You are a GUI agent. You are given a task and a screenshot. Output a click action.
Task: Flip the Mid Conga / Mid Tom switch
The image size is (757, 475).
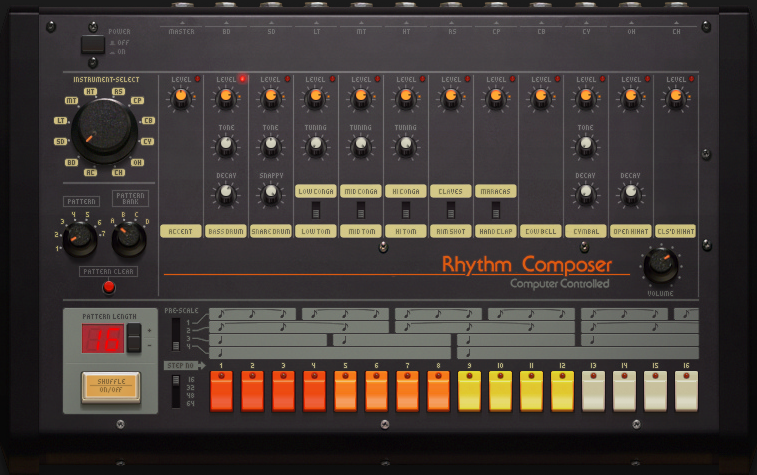coord(361,210)
